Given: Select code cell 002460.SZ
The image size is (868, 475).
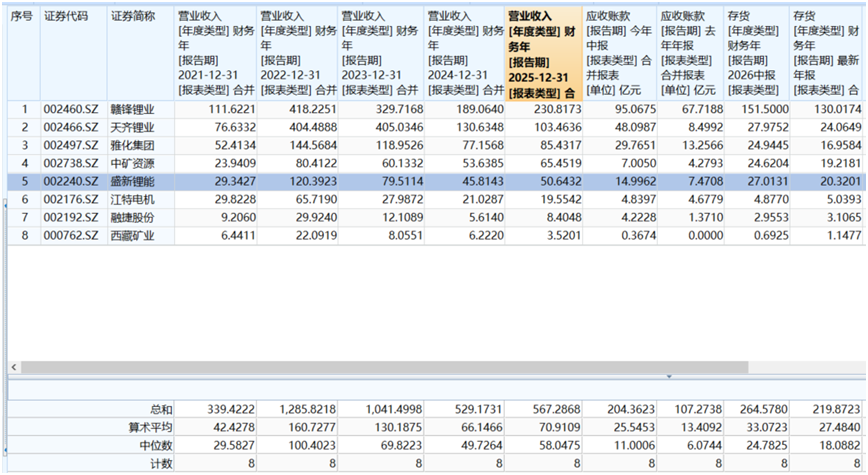Looking at the screenshot, I should click(x=74, y=110).
